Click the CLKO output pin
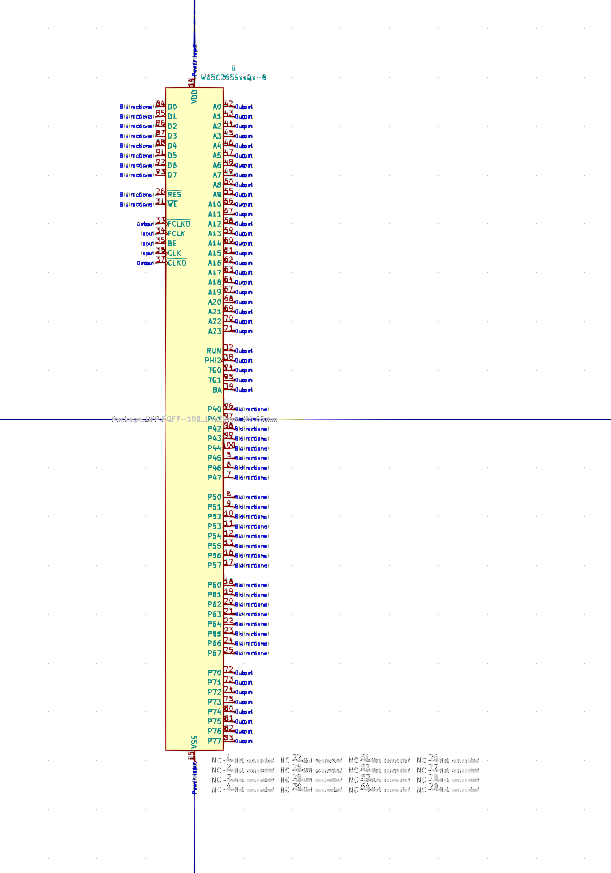Image resolution: width=611 pixels, height=873 pixels. pyautogui.click(x=160, y=262)
